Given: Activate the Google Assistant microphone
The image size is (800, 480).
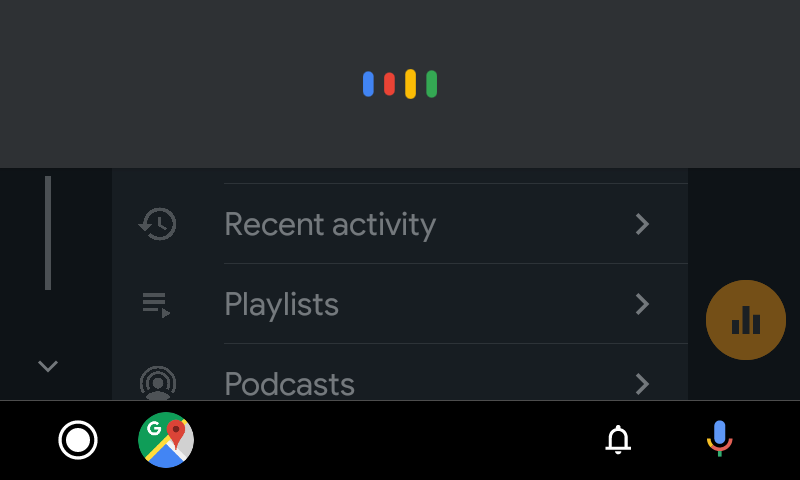Looking at the screenshot, I should coord(718,440).
